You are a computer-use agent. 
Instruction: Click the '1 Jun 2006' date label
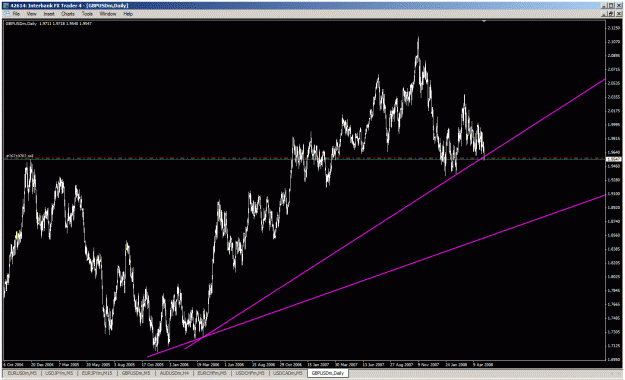point(234,364)
